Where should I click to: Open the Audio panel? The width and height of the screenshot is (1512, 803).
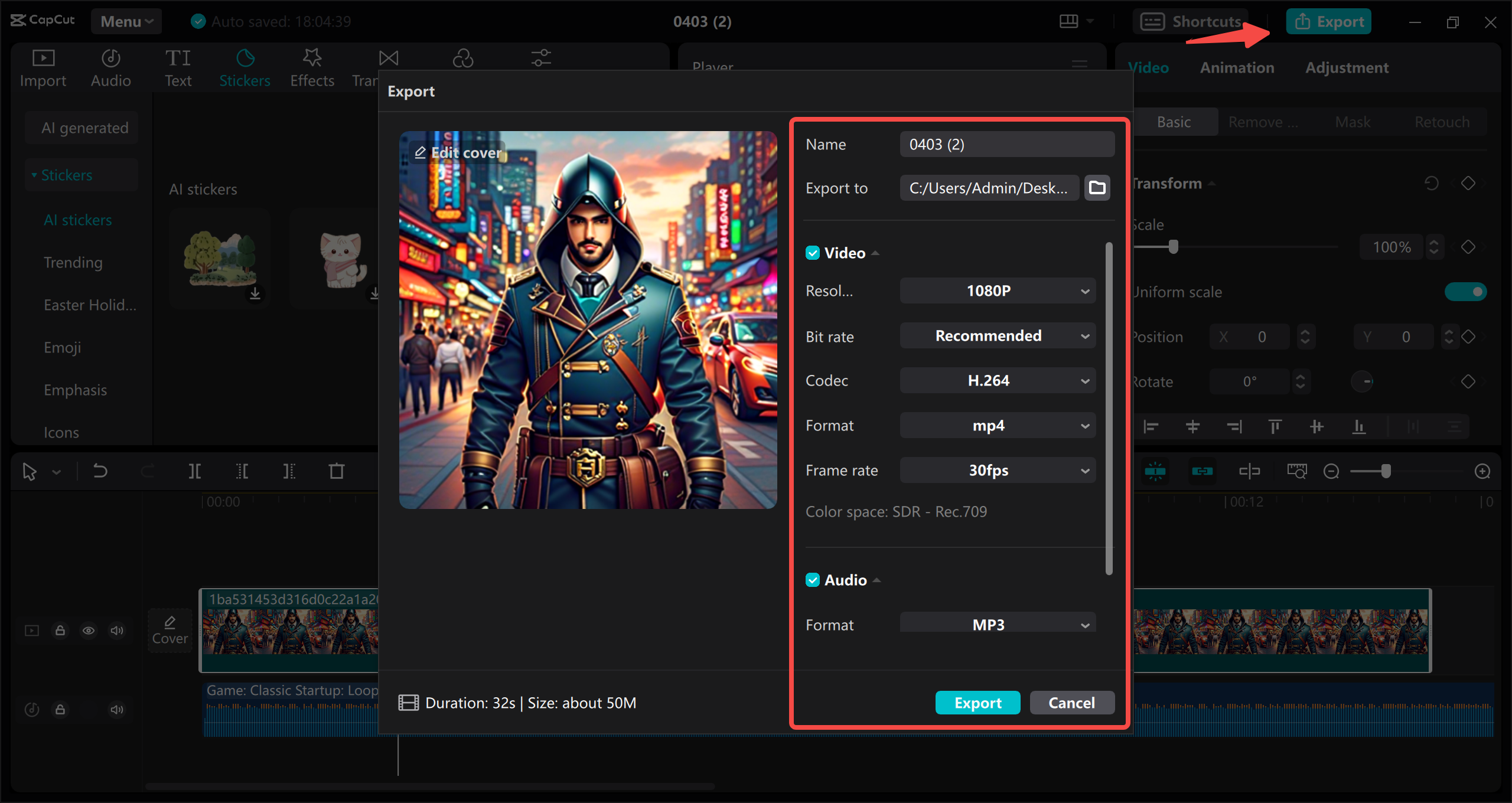pos(110,65)
